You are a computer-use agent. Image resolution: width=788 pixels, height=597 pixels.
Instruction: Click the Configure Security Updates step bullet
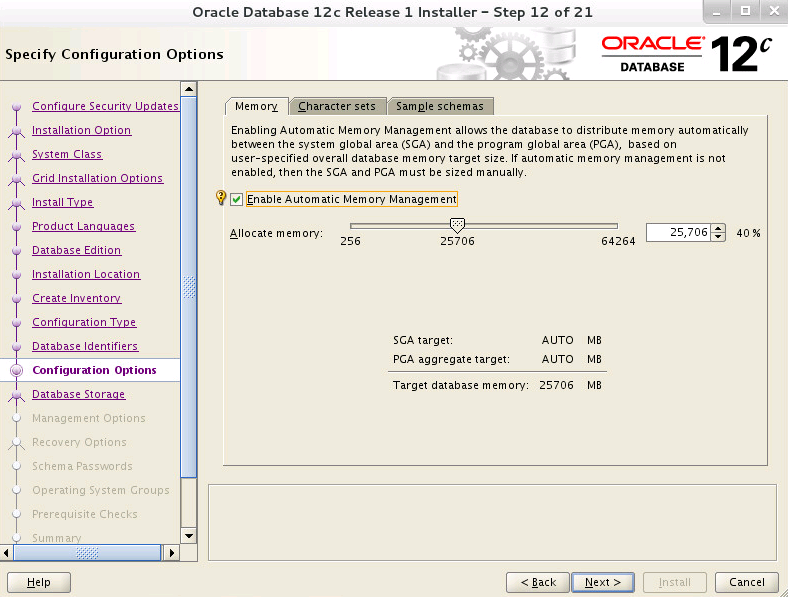point(17,107)
